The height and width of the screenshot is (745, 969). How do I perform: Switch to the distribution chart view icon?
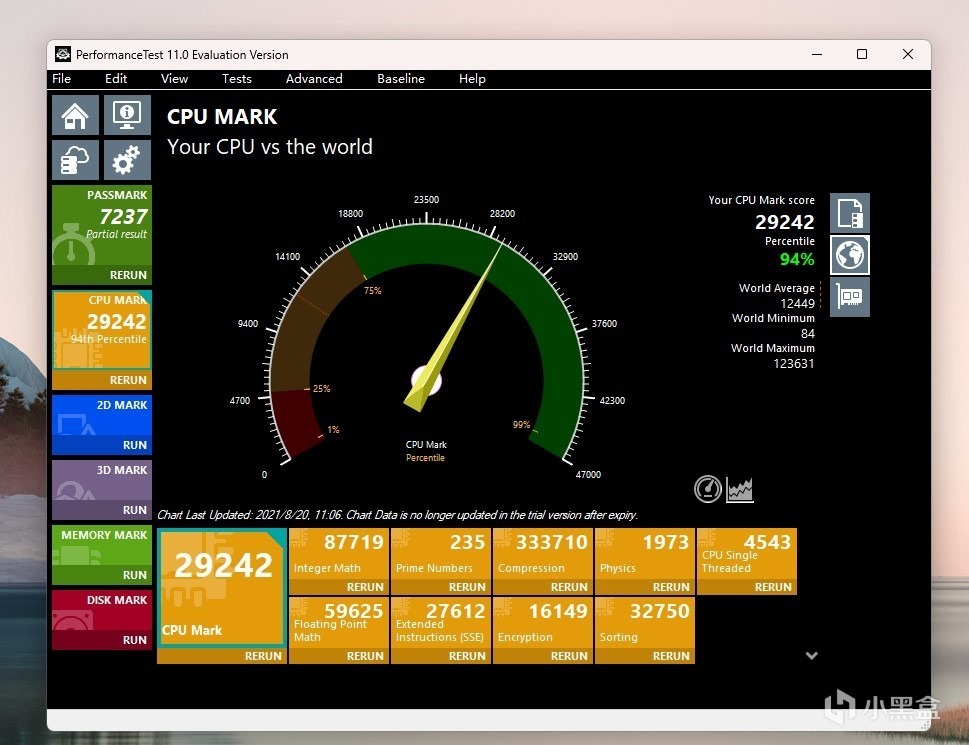point(740,489)
